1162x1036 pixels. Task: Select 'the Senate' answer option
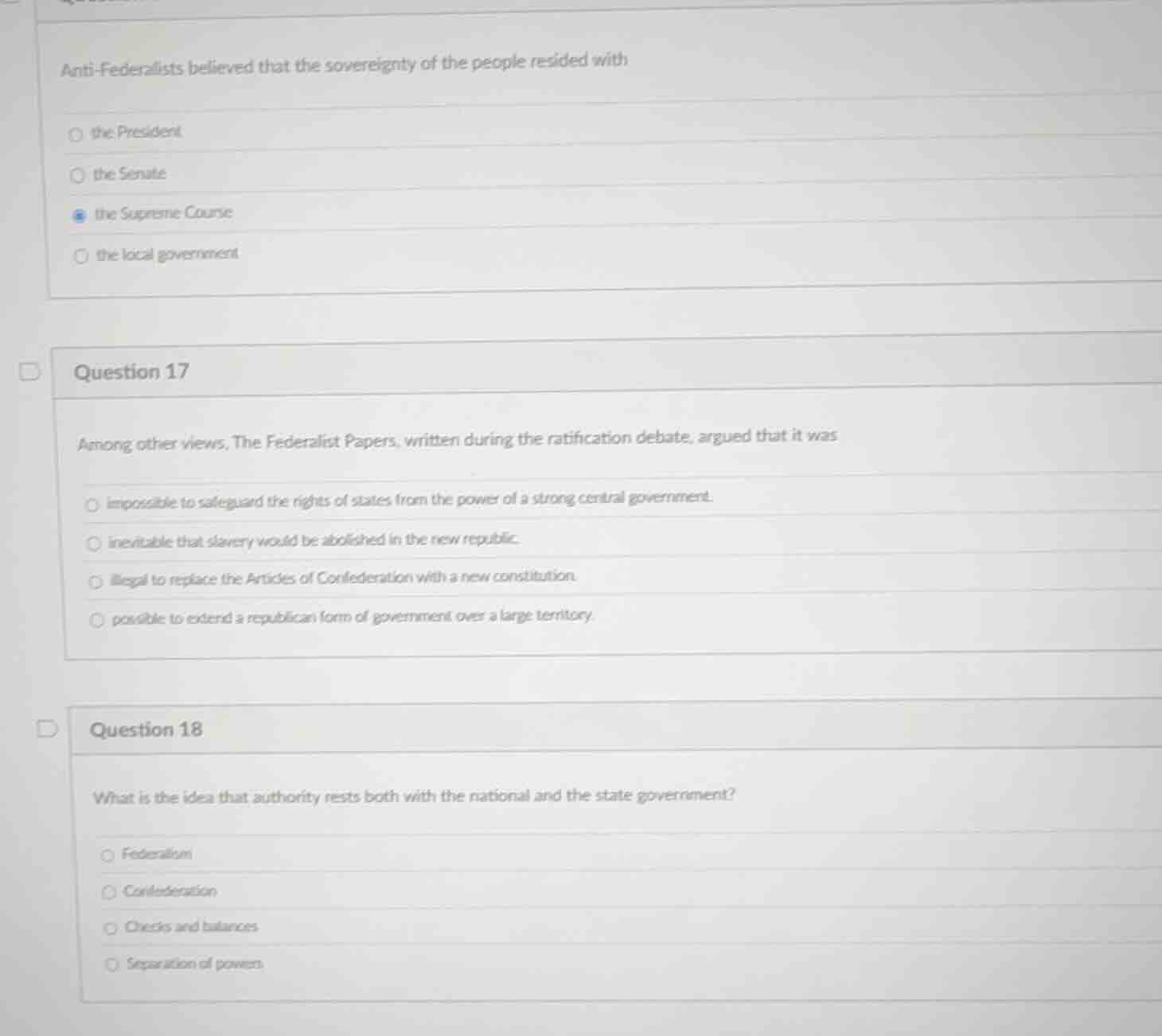(77, 176)
